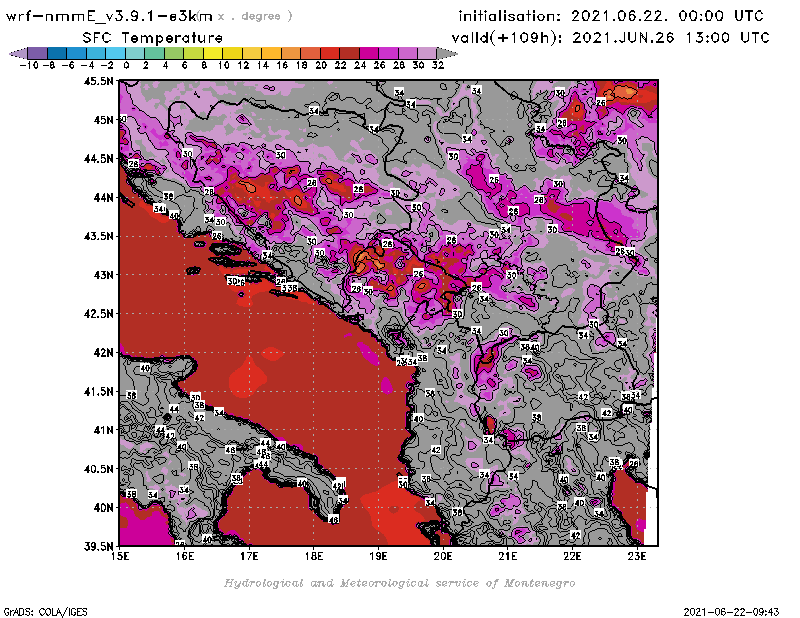Viewport: 800px width, 618px height.
Task: Click the model title wrf-nmmE_v3.9.1-e3km
Action: (109, 16)
